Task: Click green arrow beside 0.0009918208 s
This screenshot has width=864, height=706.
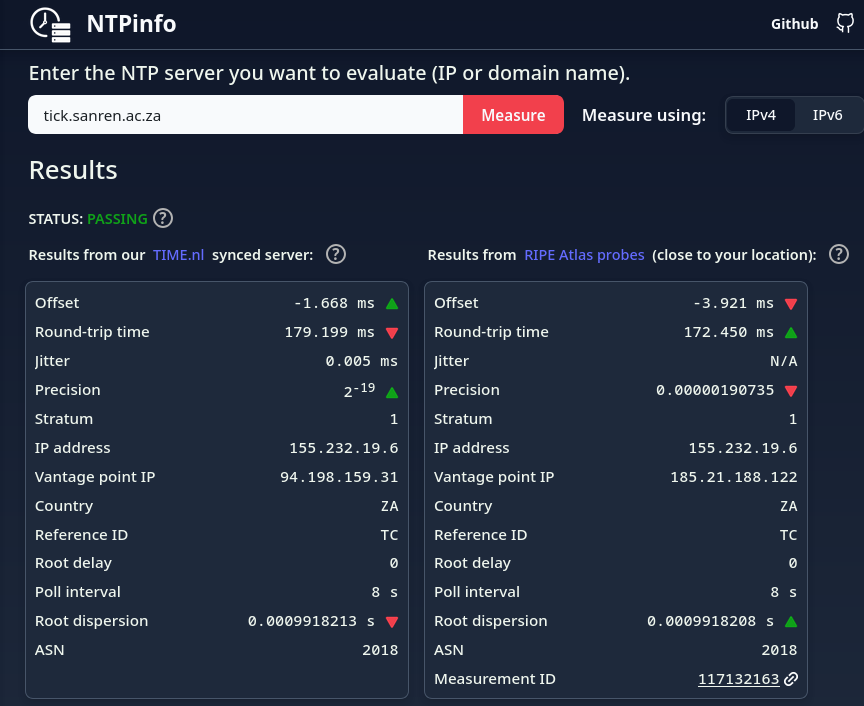Action: [x=791, y=622]
